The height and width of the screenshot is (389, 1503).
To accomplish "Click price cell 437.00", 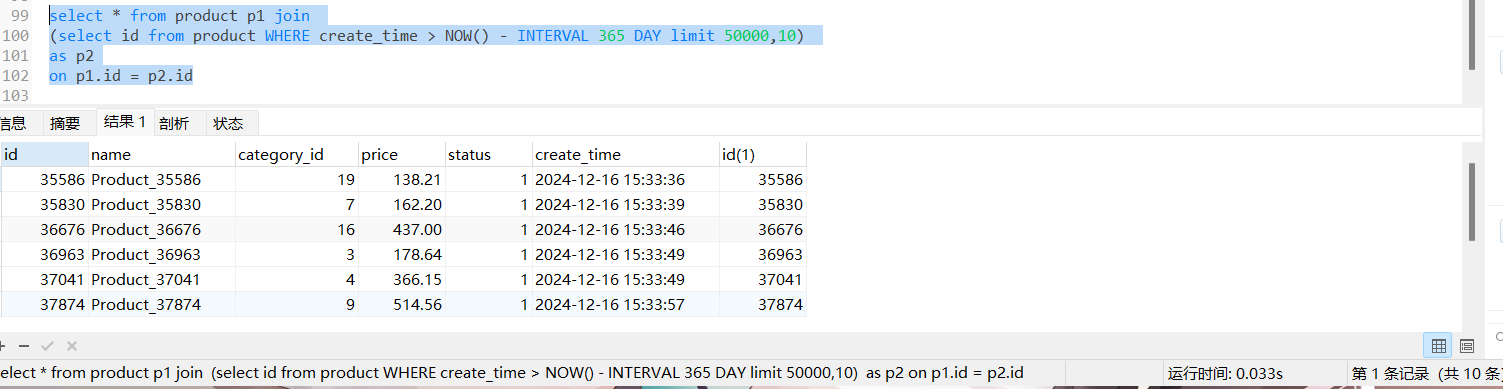I will pyautogui.click(x=401, y=229).
